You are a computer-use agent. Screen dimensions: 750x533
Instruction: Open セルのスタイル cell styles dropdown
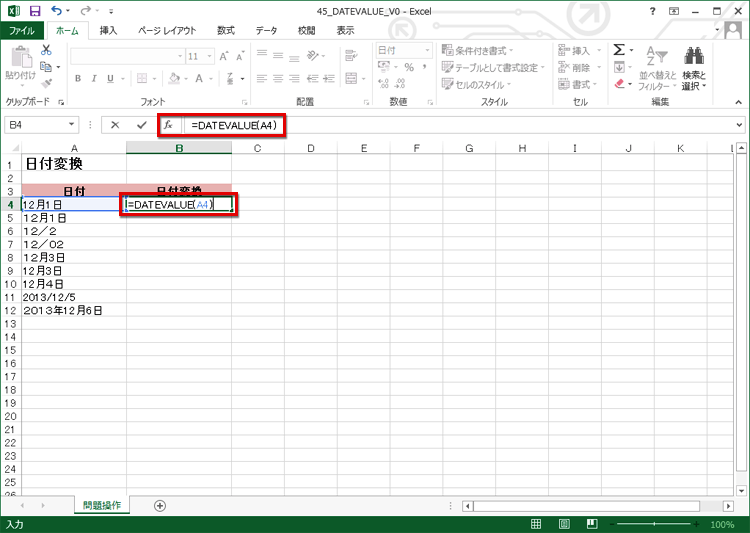(476, 84)
